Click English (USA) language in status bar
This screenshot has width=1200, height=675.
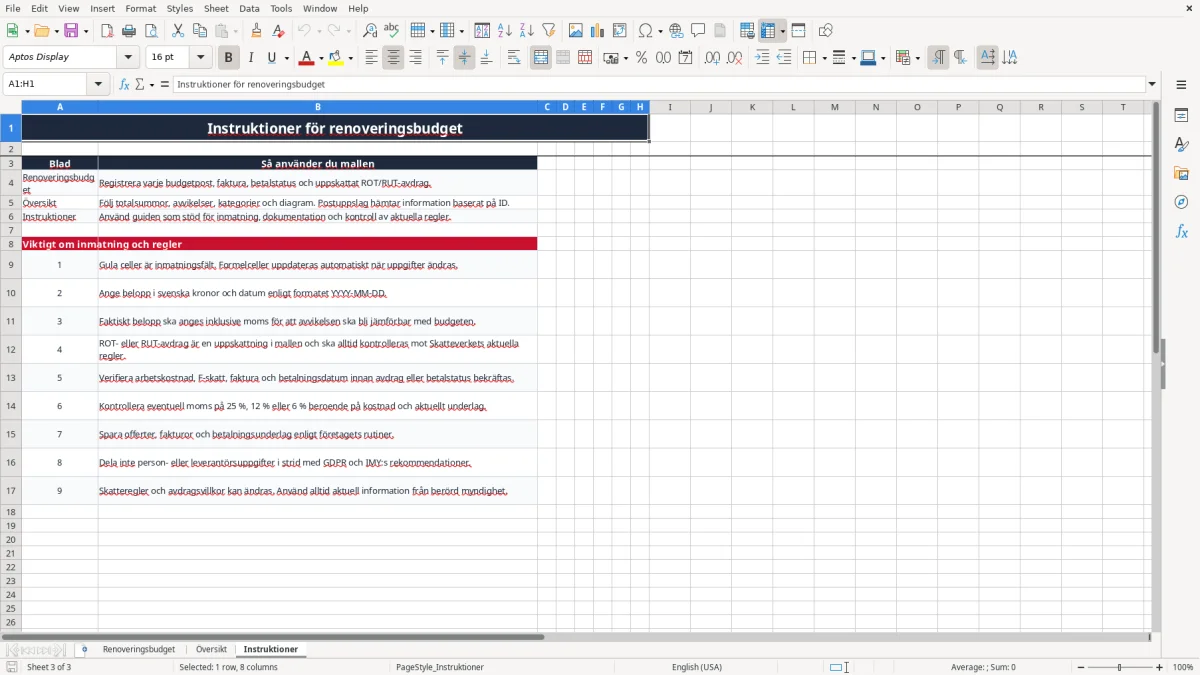coord(696,667)
